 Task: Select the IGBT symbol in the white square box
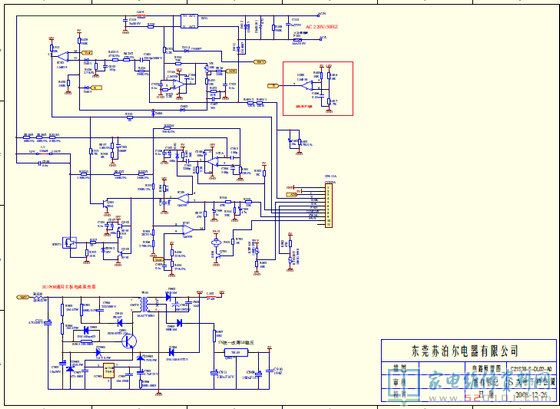point(70,243)
